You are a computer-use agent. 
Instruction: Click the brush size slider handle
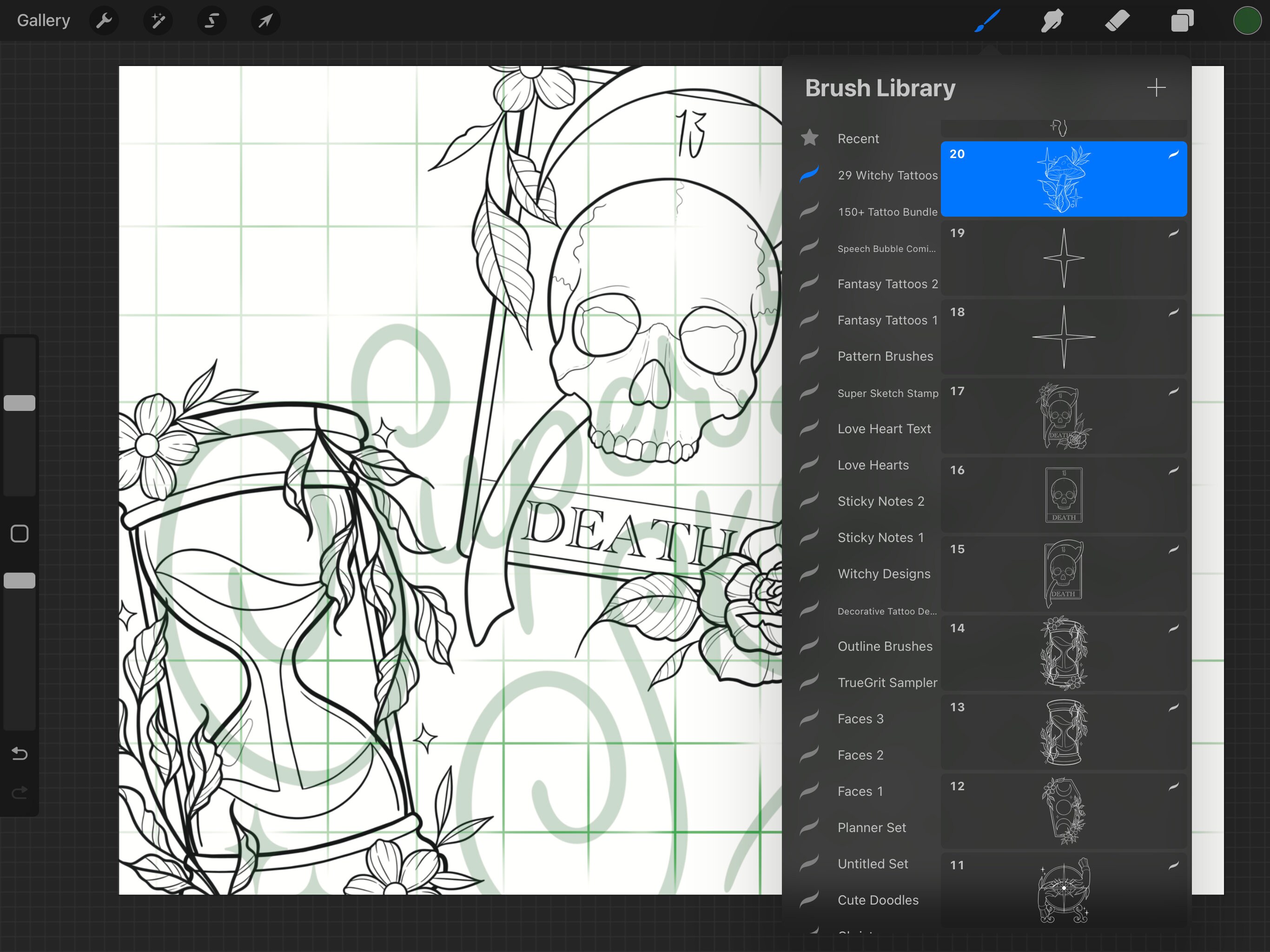click(20, 403)
